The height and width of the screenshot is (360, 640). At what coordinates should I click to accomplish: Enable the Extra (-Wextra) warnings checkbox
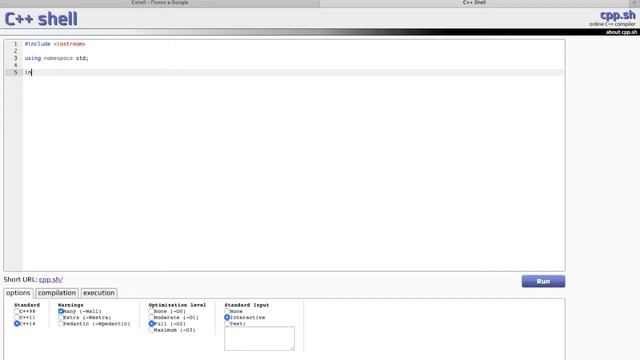pyautogui.click(x=61, y=317)
